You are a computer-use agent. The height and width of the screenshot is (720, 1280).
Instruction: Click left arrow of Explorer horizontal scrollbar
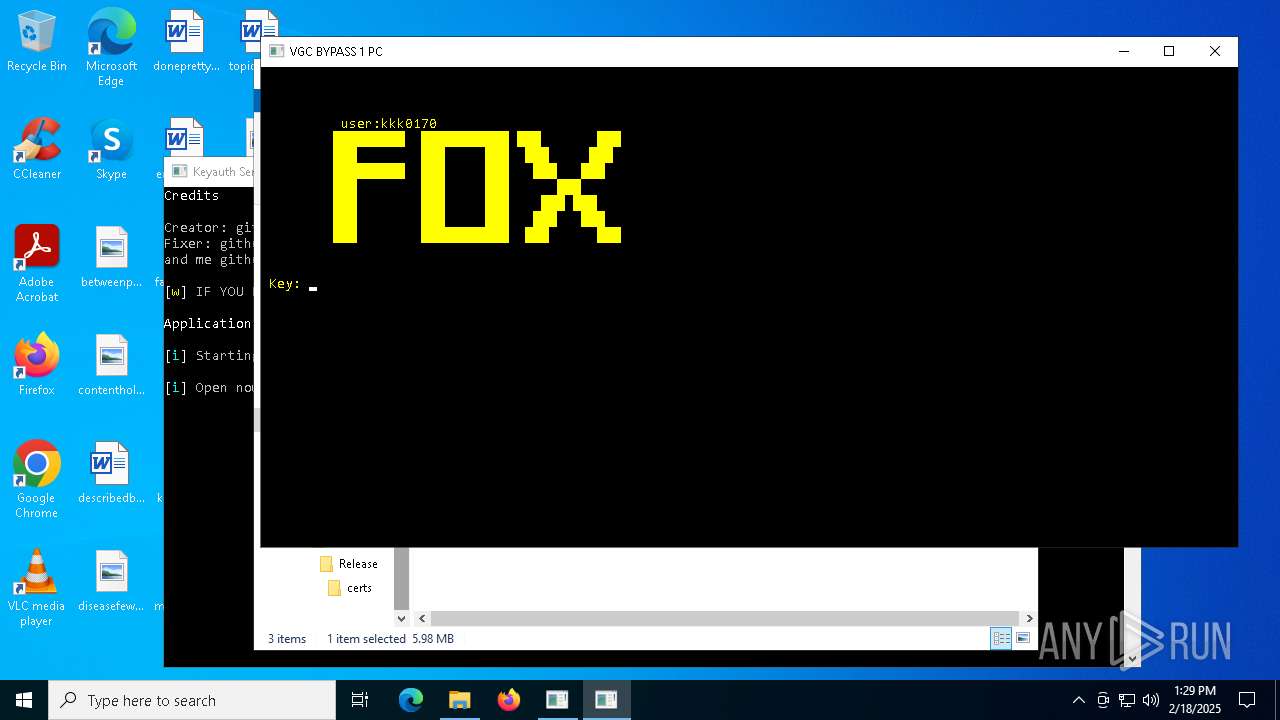pos(422,619)
